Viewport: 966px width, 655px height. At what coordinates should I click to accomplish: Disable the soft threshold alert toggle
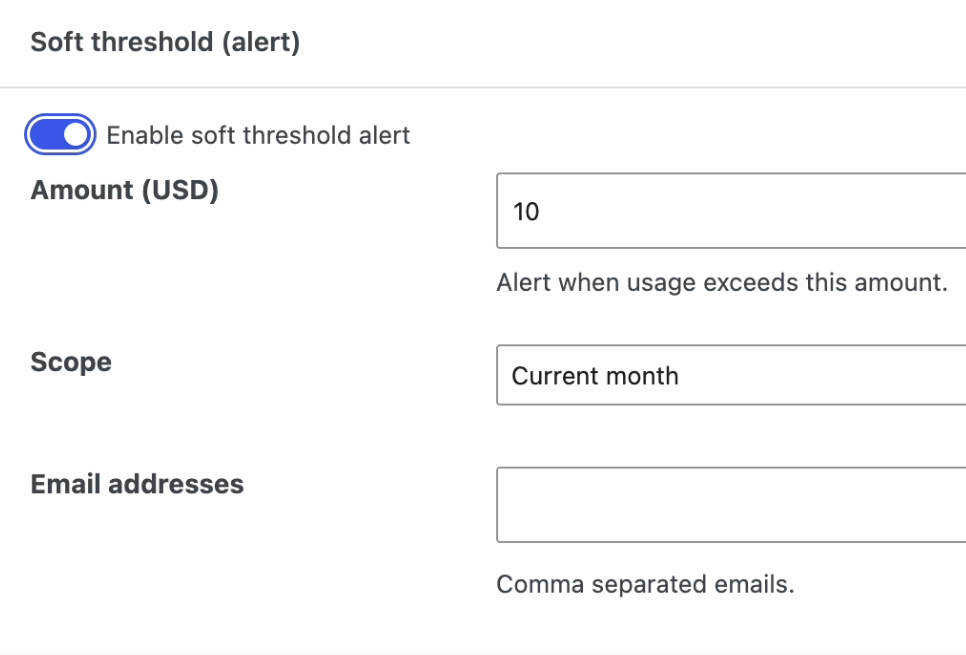(x=59, y=134)
